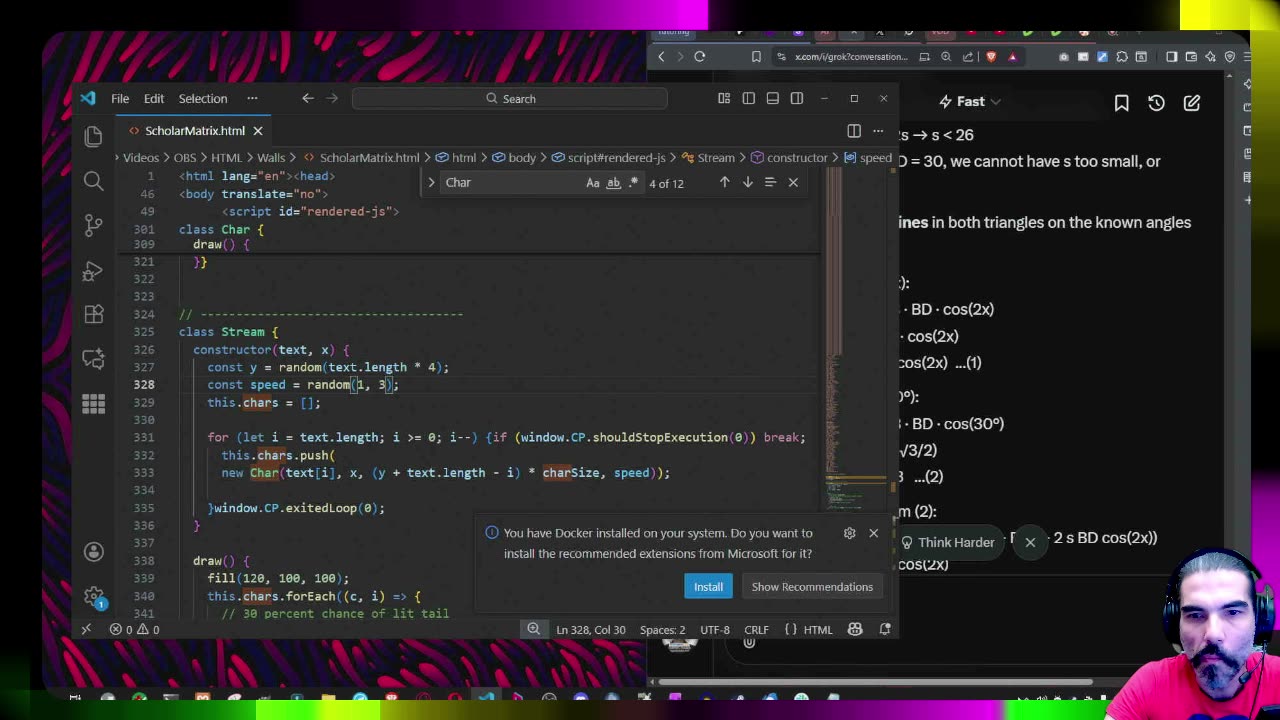Image resolution: width=1280 pixels, height=720 pixels.
Task: Open the Fast model dropdown in Grok
Action: coord(970,101)
